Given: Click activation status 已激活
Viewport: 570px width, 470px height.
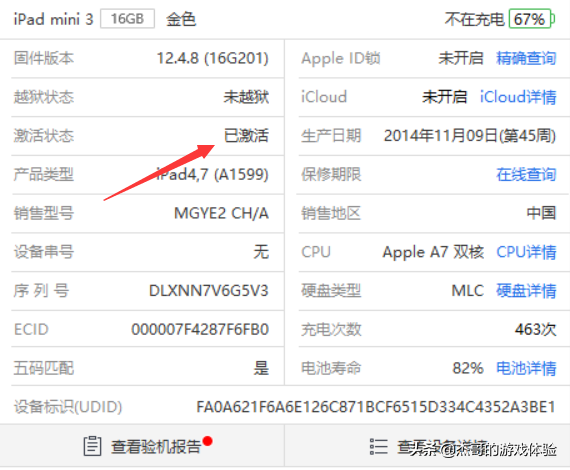Looking at the screenshot, I should (246, 136).
